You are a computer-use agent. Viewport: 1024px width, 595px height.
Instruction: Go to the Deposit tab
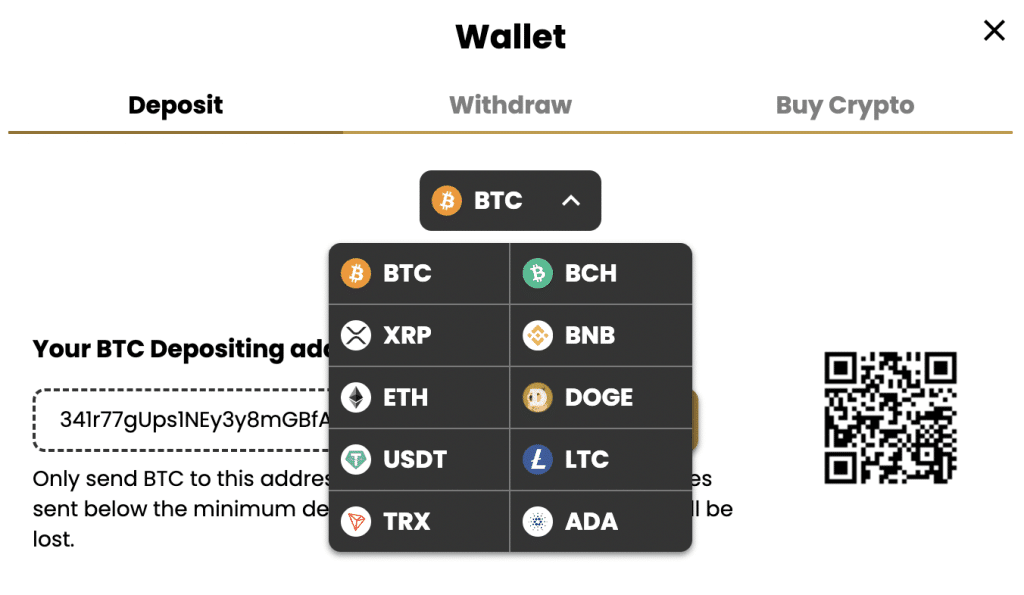(x=175, y=106)
